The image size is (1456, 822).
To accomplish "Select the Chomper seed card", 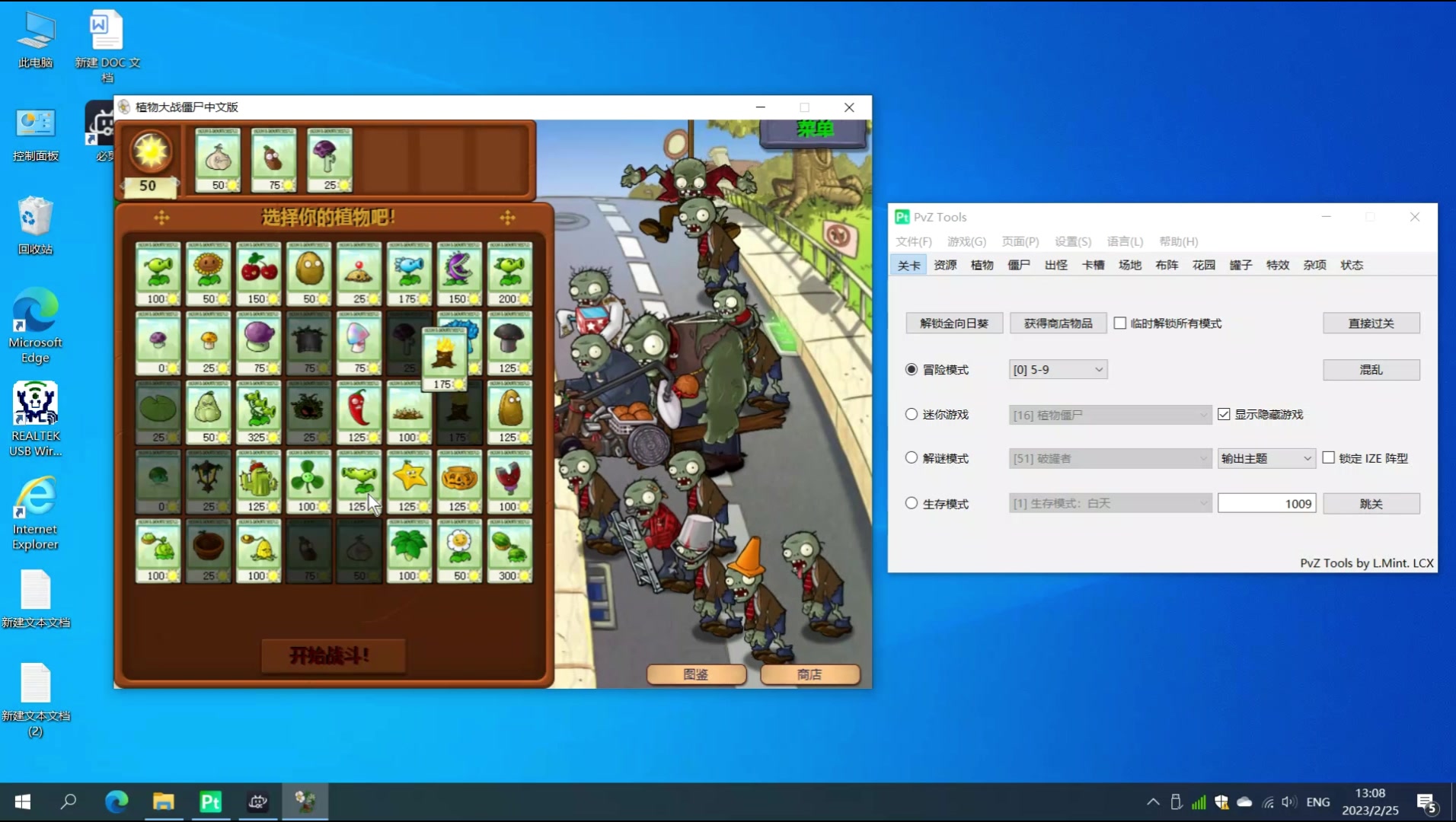I will (459, 274).
